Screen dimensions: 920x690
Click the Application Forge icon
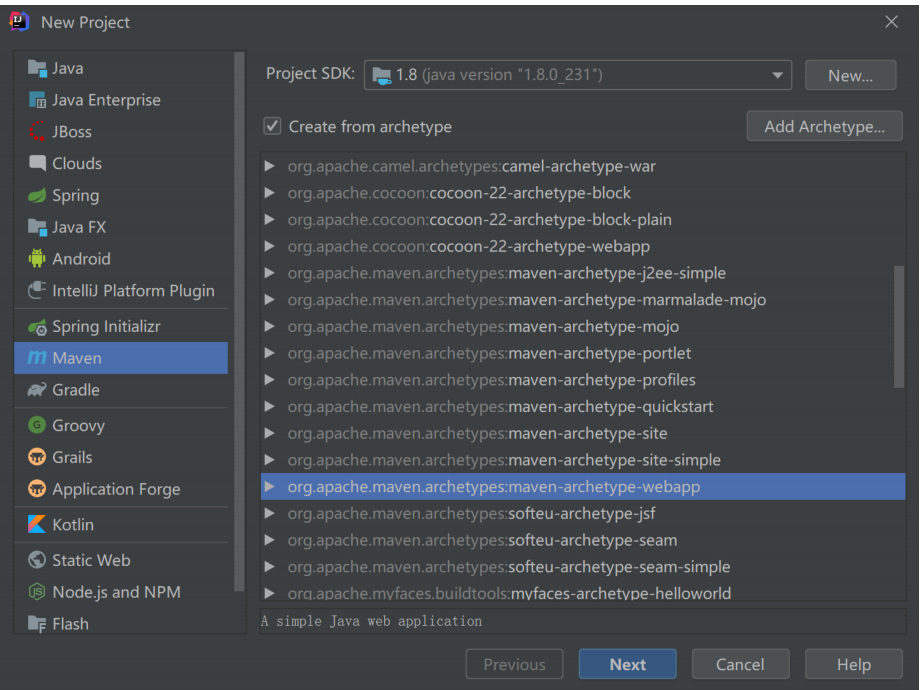pyautogui.click(x=37, y=489)
